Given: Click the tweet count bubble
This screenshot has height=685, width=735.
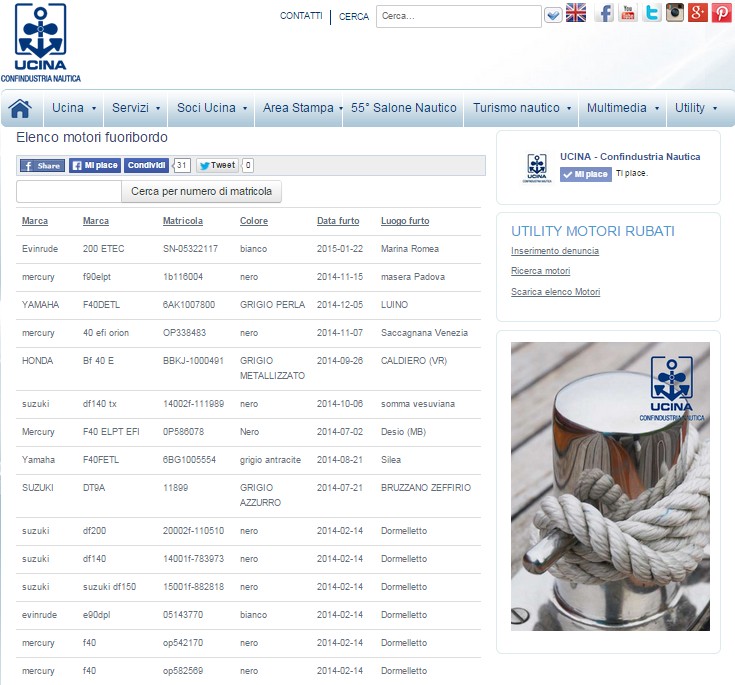Looking at the screenshot, I should (248, 166).
